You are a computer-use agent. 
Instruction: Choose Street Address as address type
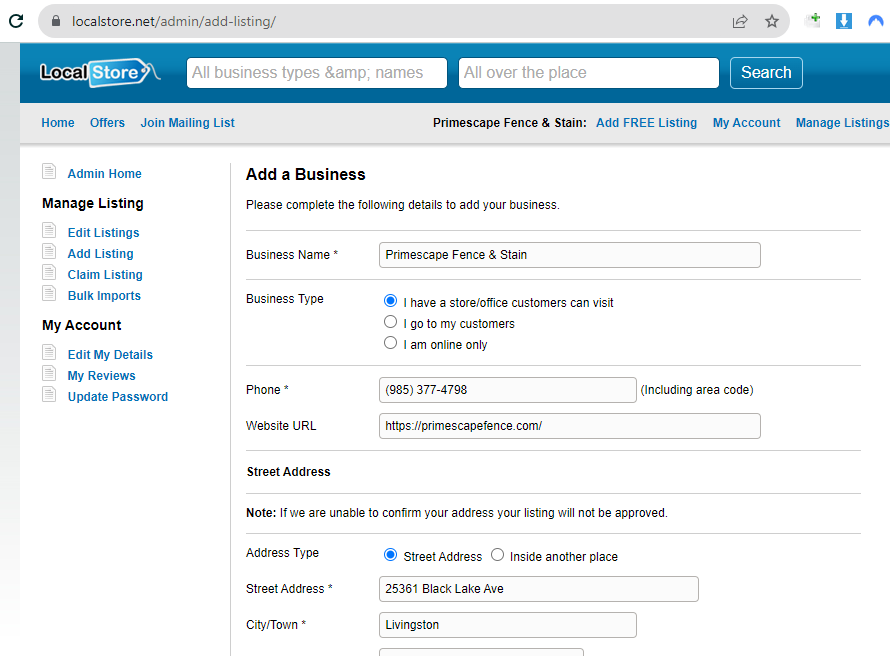(x=390, y=554)
